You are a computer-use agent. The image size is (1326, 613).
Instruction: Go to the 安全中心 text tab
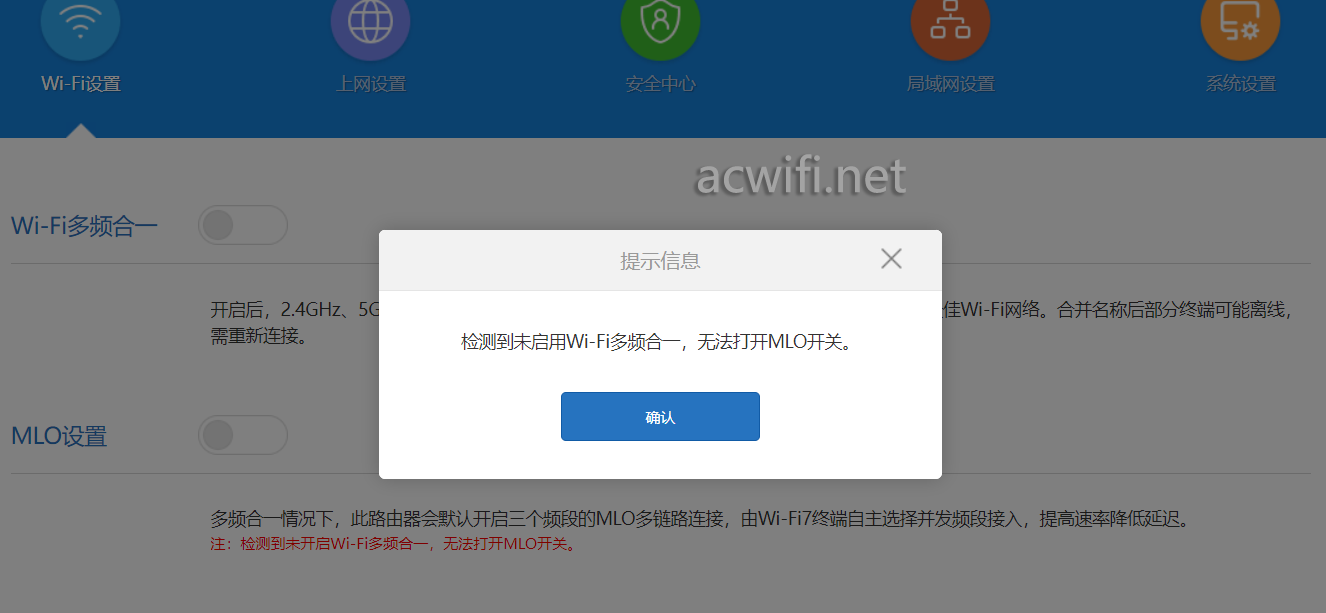(x=661, y=84)
